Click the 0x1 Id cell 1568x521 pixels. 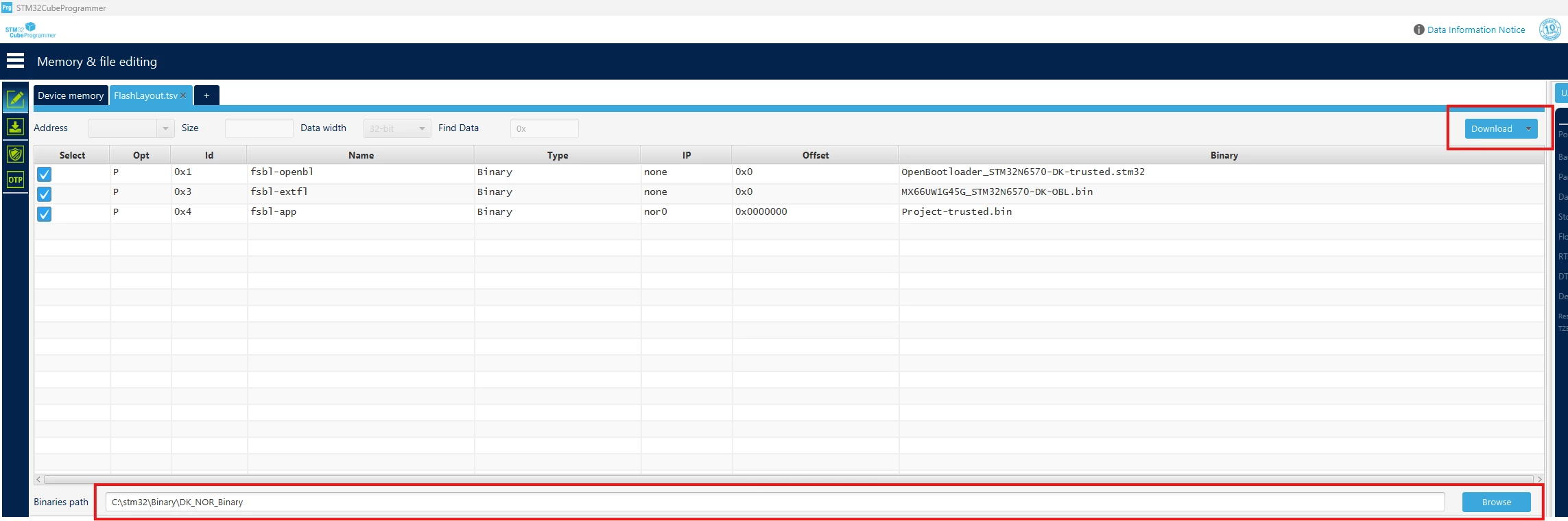209,172
